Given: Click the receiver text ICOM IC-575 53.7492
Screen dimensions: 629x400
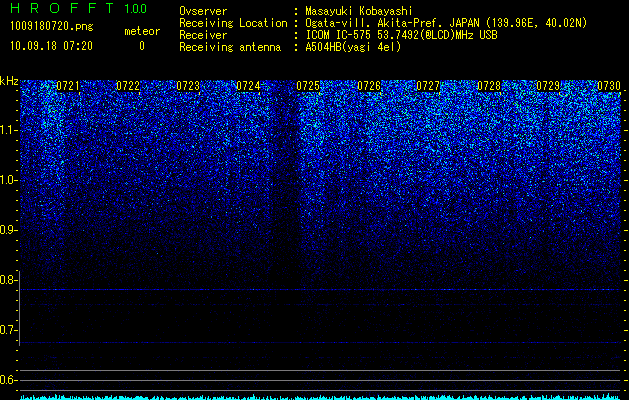Looking at the screenshot, I should tap(358, 35).
